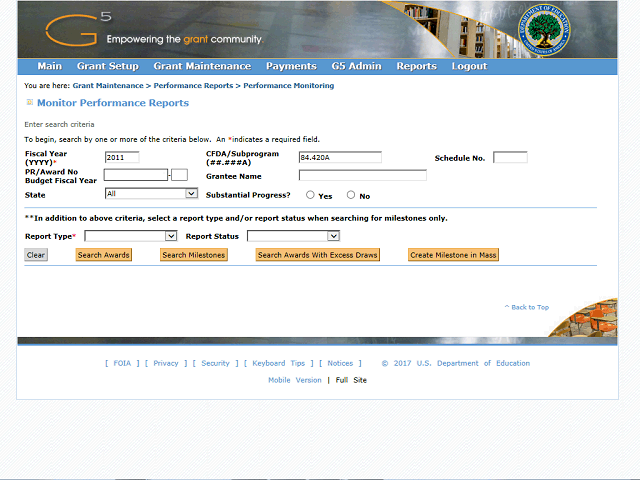Image resolution: width=640 pixels, height=480 pixels.
Task: Select No for Substantial Progress
Action: [351, 195]
